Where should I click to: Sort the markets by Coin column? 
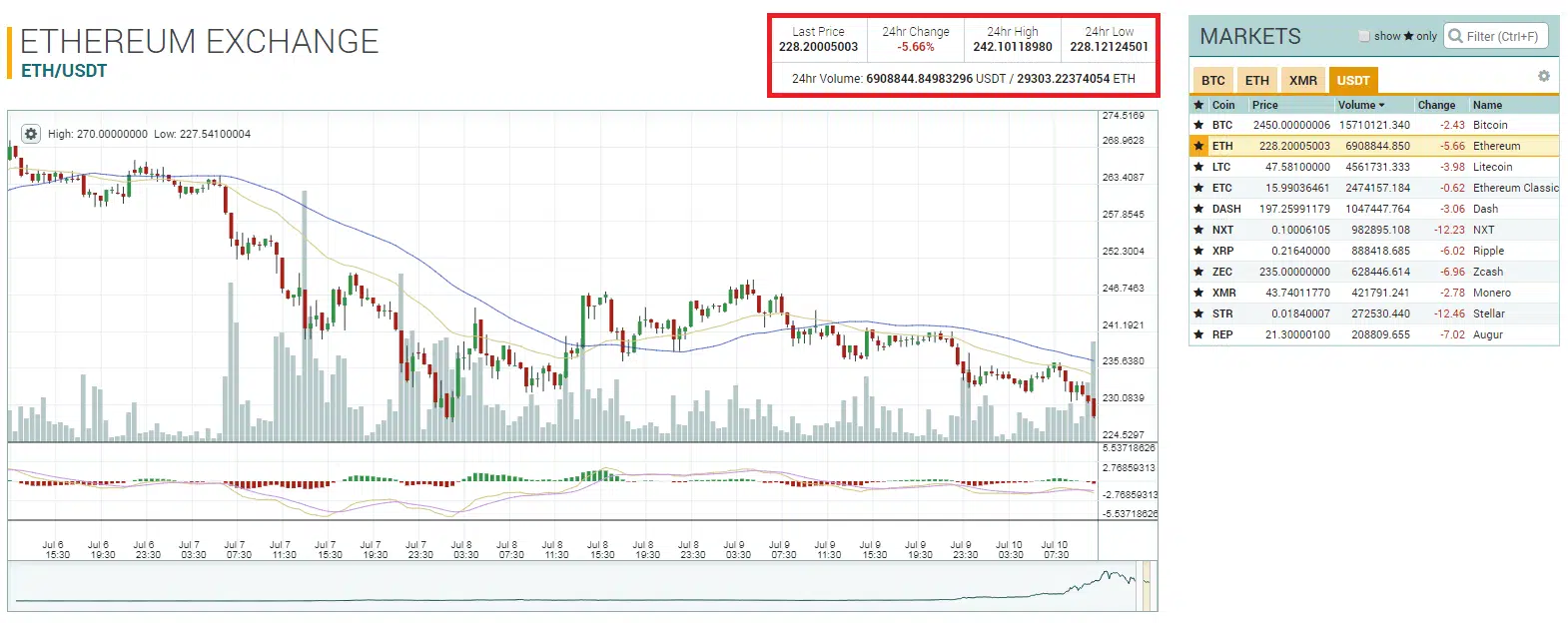1223,105
